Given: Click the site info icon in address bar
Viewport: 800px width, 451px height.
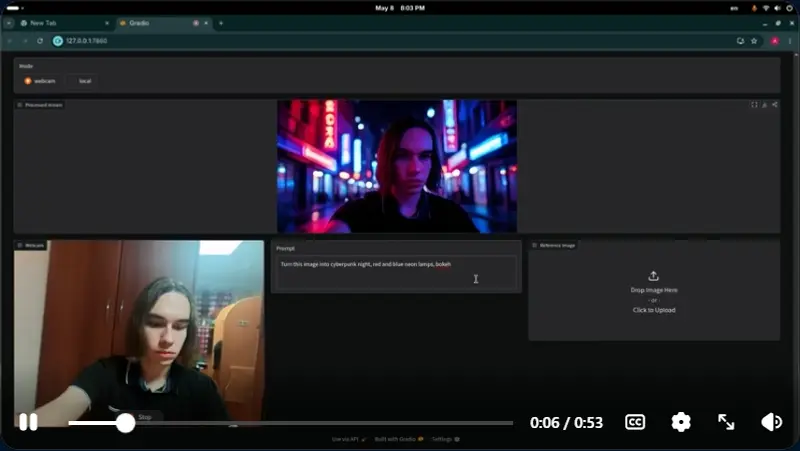Looking at the screenshot, I should click(58, 41).
